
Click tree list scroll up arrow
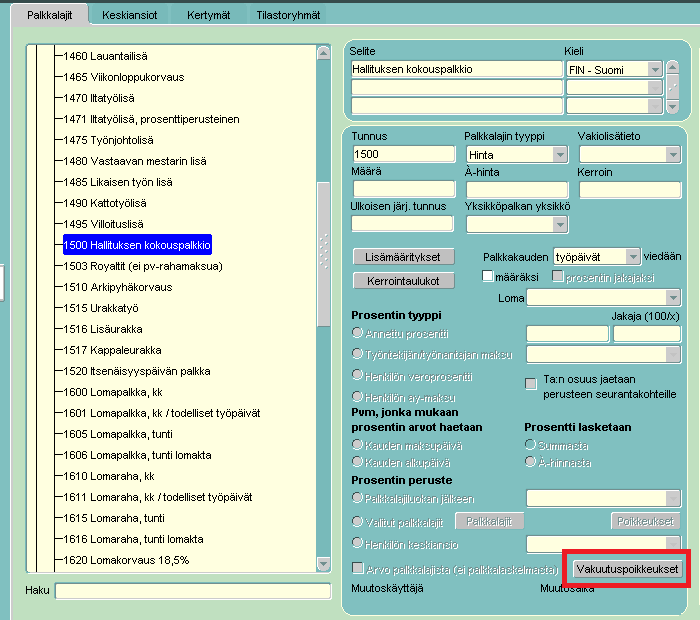324,54
